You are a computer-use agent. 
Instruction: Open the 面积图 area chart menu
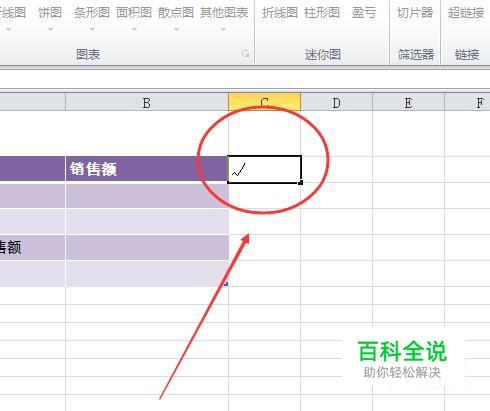(134, 13)
